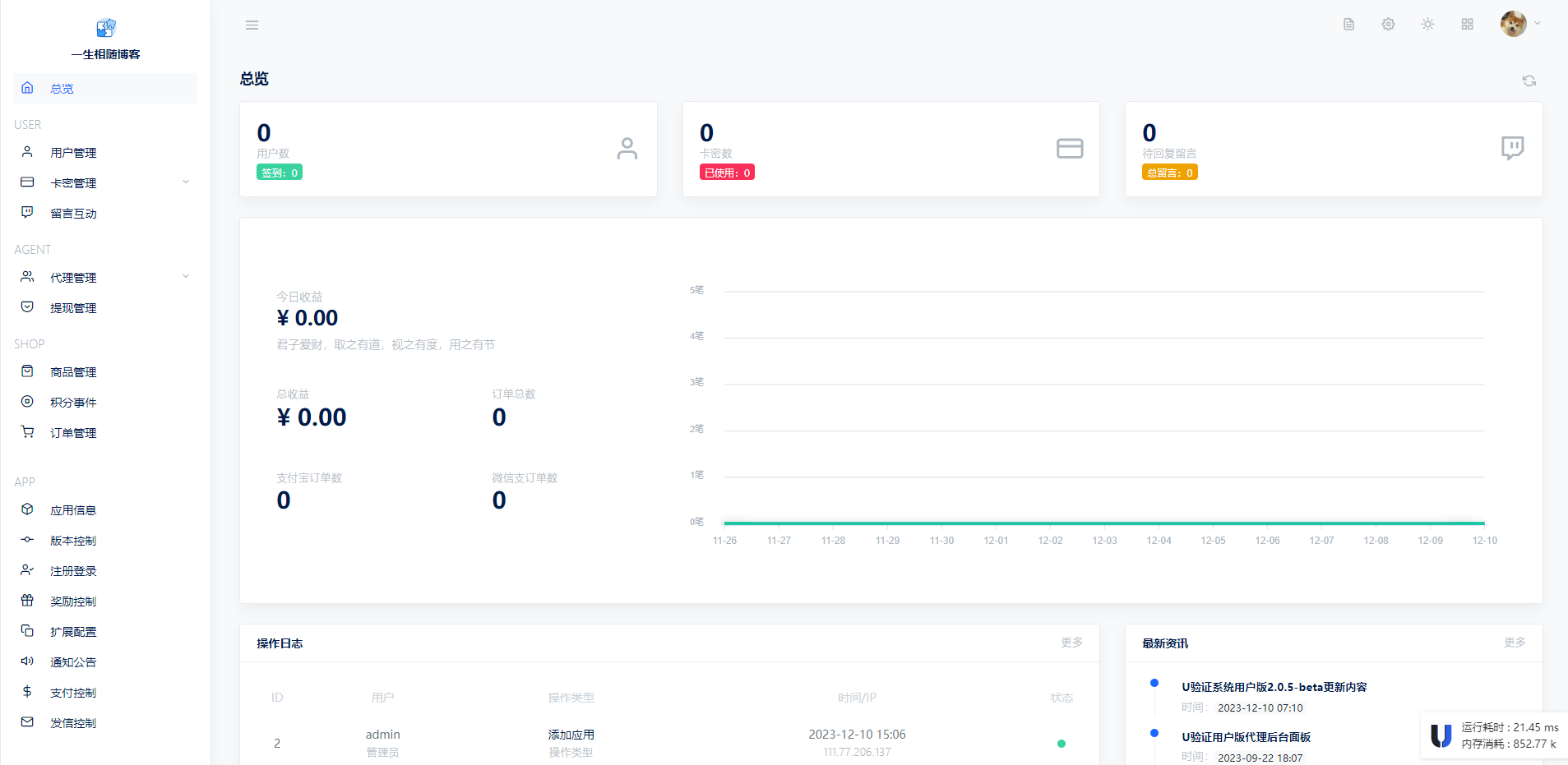
Task: Expand the 代理管理 submenu
Action: pos(186,276)
